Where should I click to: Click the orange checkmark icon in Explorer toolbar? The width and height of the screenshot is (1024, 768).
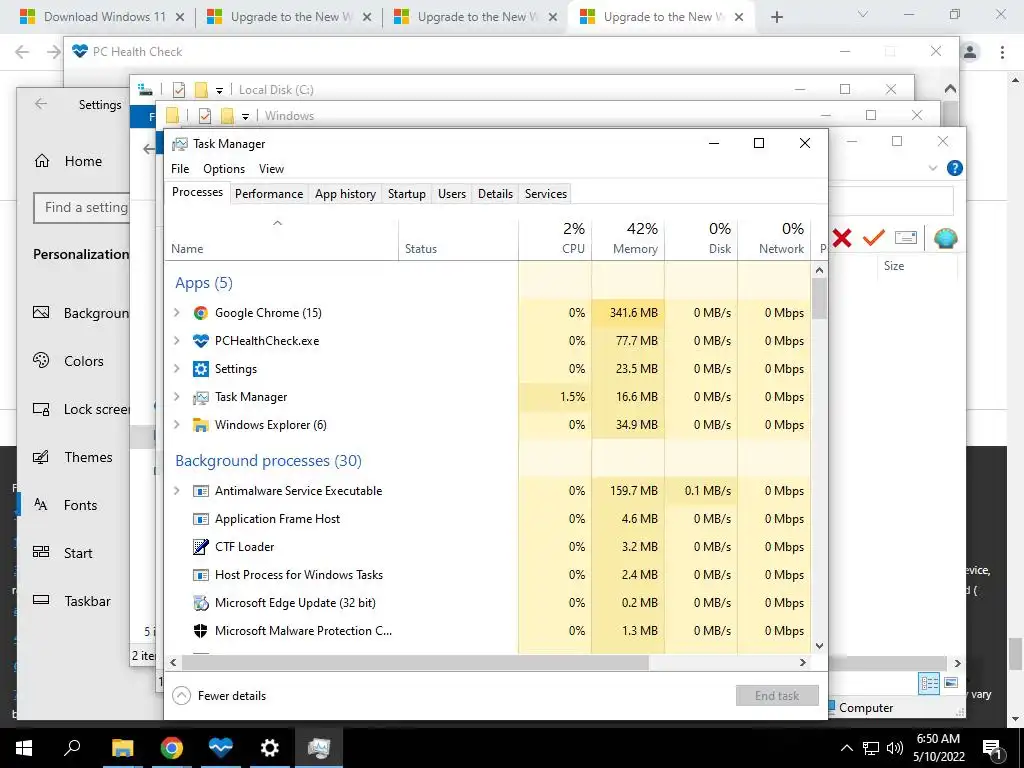coord(873,238)
